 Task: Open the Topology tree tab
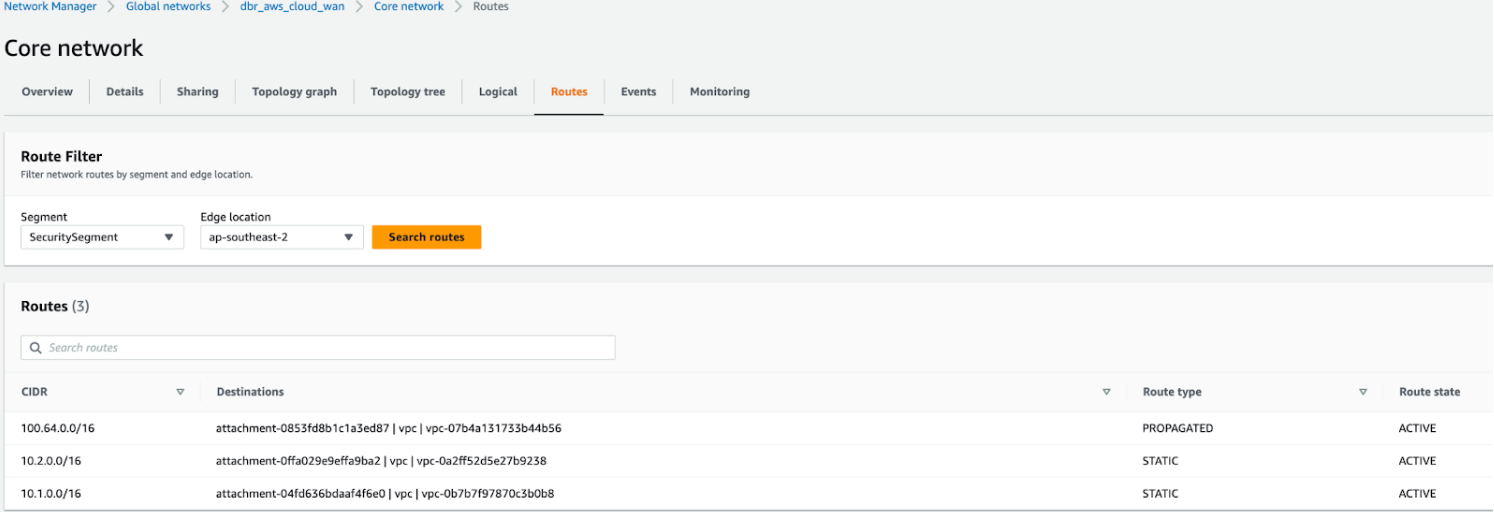click(x=408, y=92)
